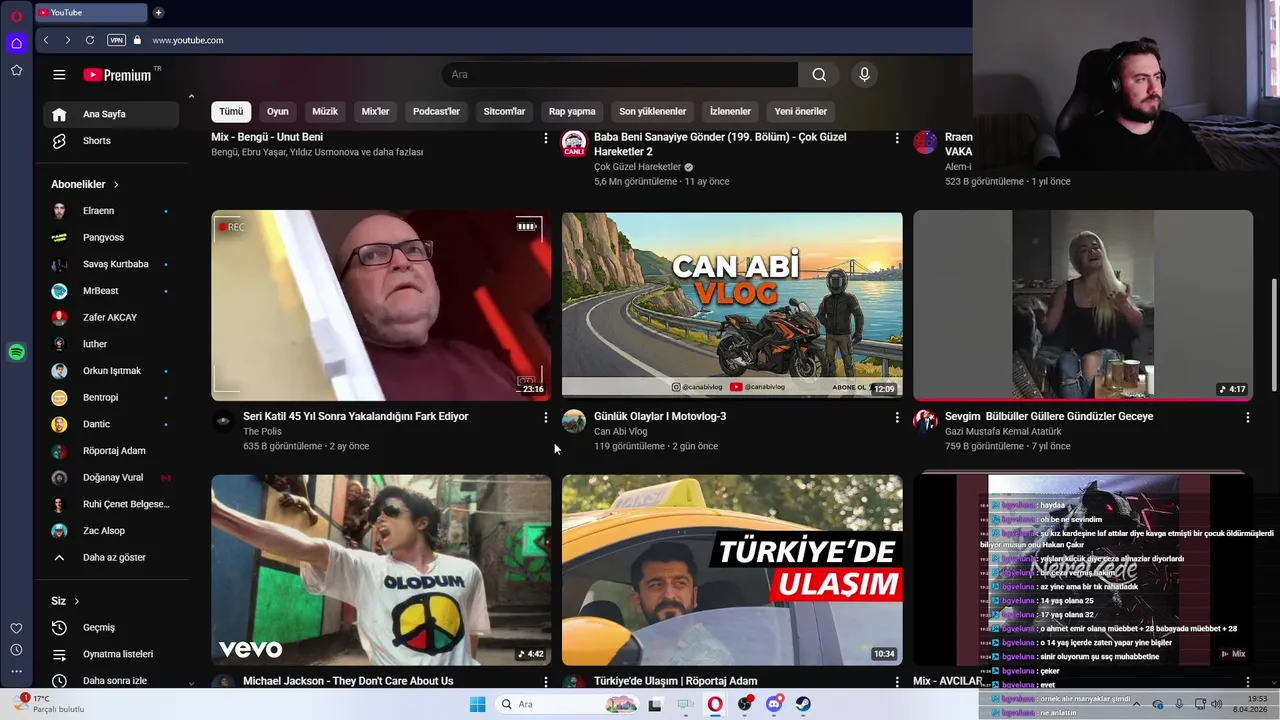The height and width of the screenshot is (720, 1280).
Task: Open Opera menu logo in sidebar
Action: click(x=17, y=16)
